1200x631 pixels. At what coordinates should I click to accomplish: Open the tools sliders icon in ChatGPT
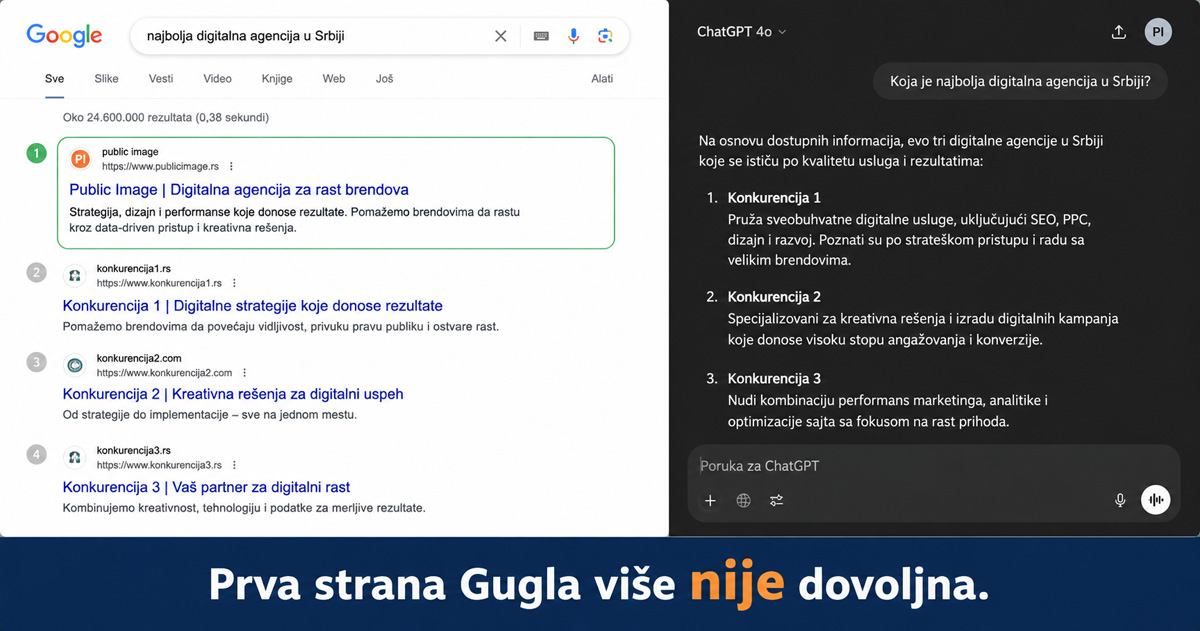(x=776, y=501)
